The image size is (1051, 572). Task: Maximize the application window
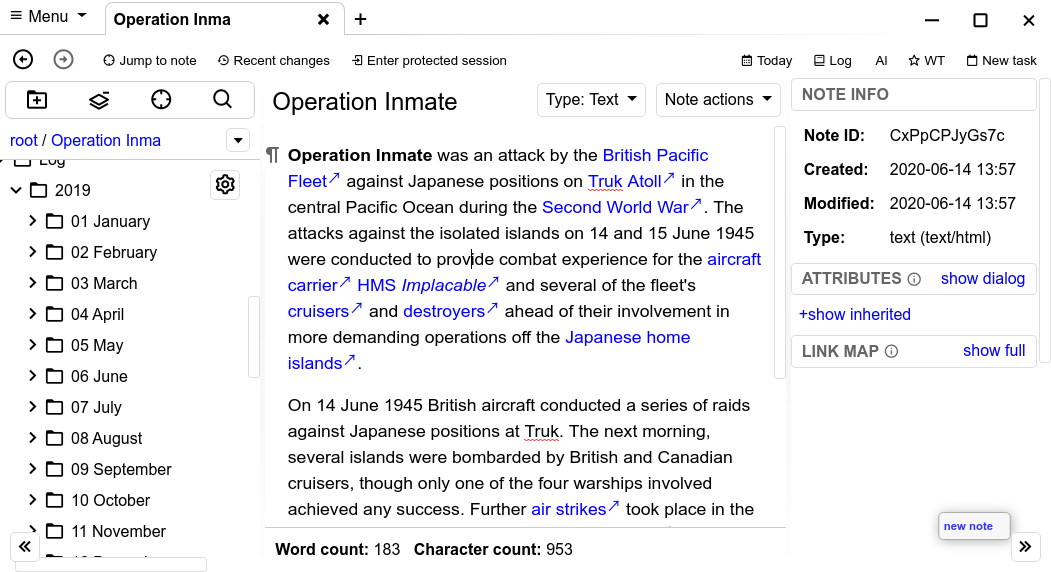coord(980,20)
